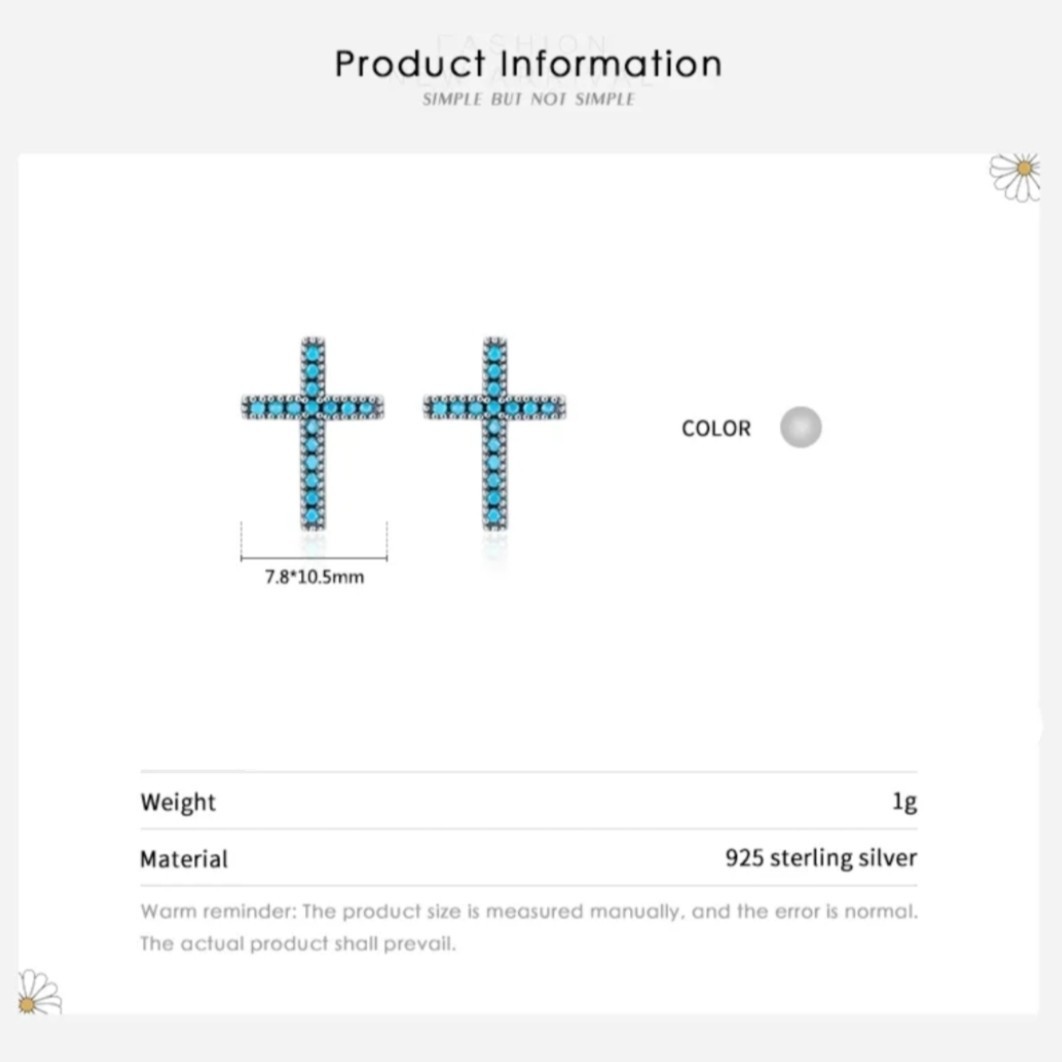1062x1062 pixels.
Task: Click the center stone of the left cross
Action: click(x=313, y=407)
